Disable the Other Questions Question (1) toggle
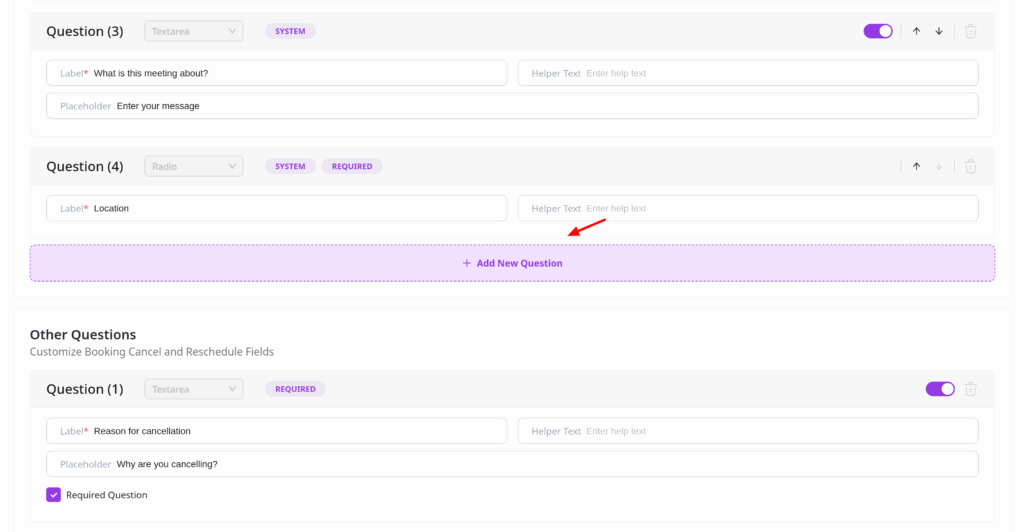1024x532 pixels. 940,389
